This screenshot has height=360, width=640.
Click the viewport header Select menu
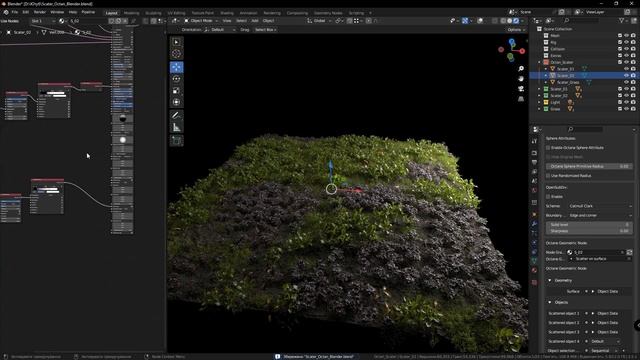(241, 20)
